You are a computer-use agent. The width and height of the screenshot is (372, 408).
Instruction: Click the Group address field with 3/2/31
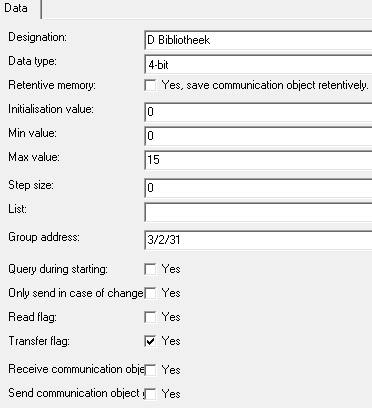(258, 240)
